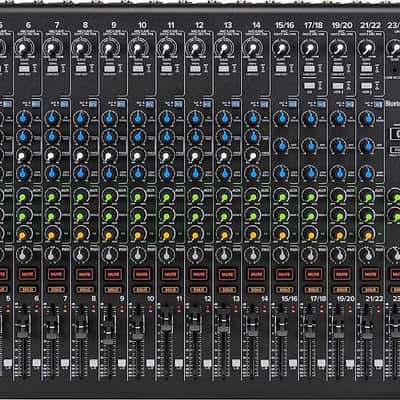
Task: Adjust channel 8 second blue mid EQ knob
Action: coord(81,136)
